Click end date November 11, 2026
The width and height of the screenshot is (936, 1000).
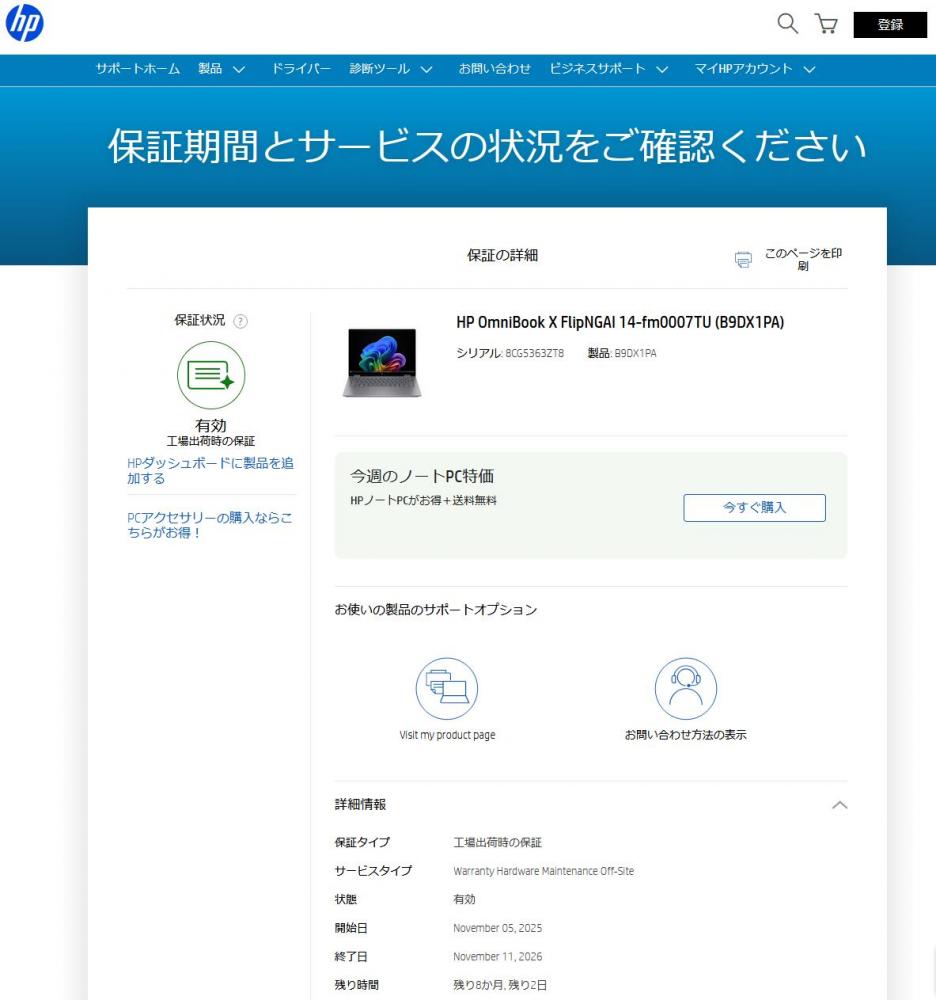tap(497, 957)
